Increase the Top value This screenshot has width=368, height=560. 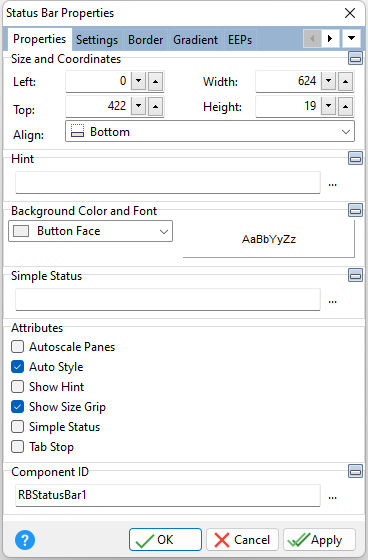click(155, 106)
